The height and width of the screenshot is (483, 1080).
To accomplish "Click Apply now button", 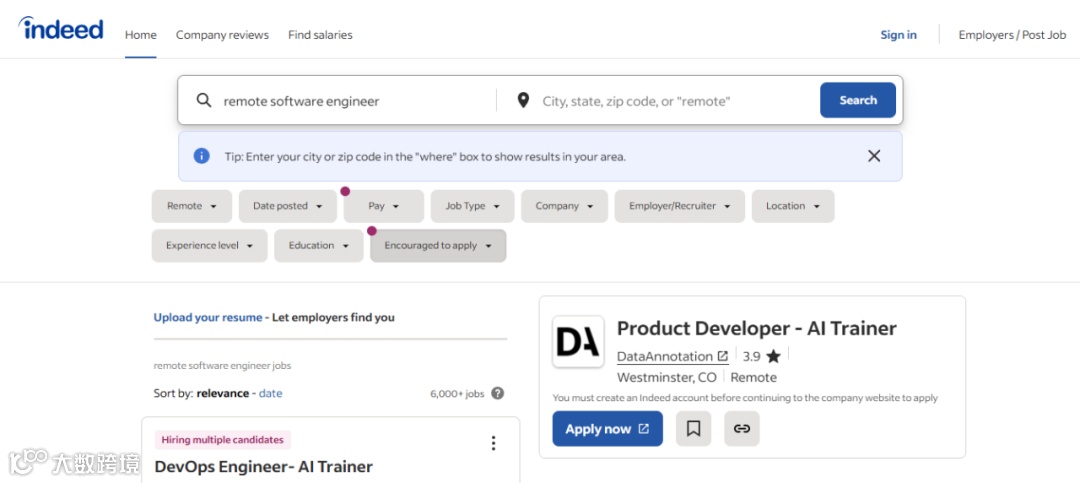I will (608, 429).
